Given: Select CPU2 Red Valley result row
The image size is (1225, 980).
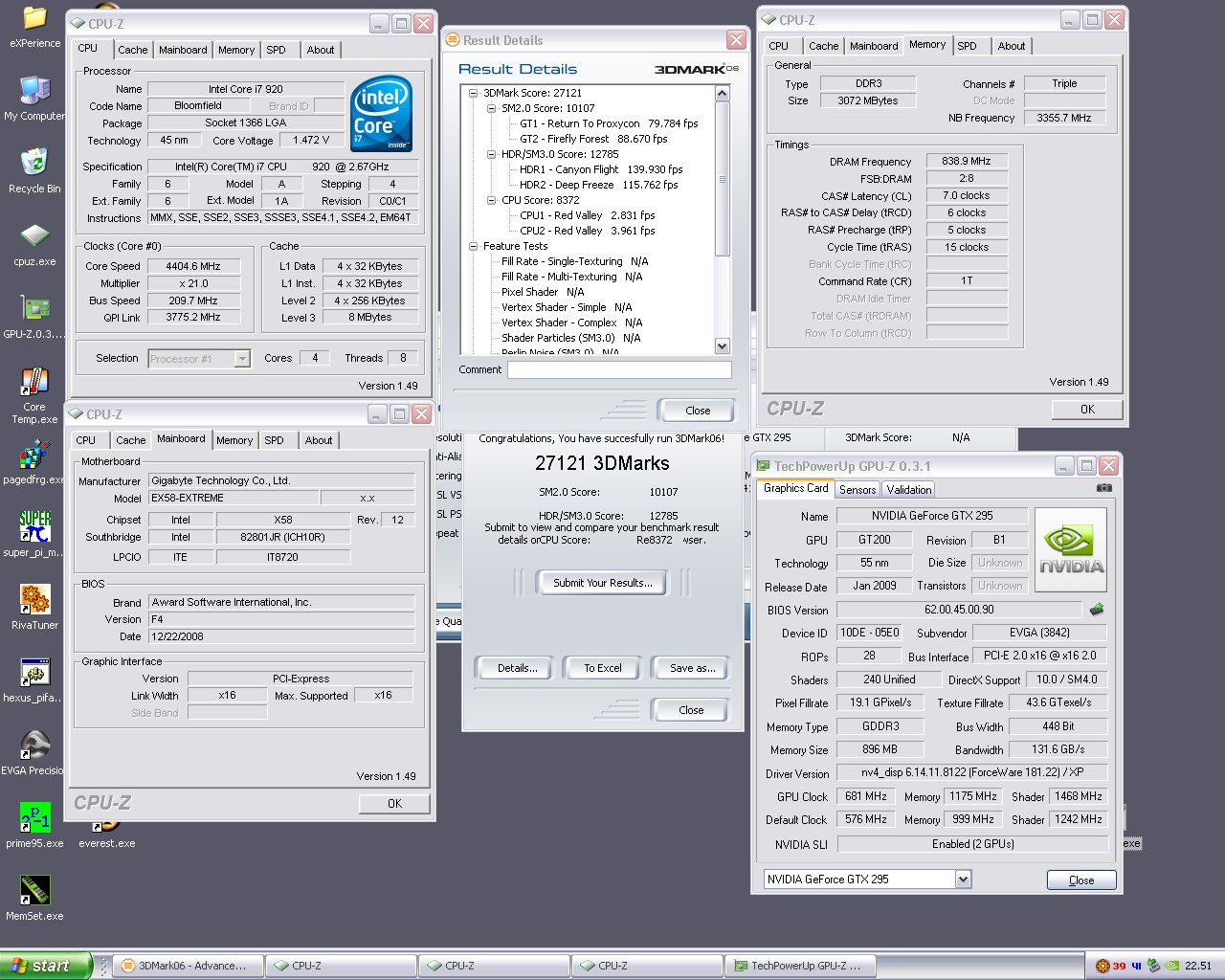Looking at the screenshot, I should click(587, 231).
